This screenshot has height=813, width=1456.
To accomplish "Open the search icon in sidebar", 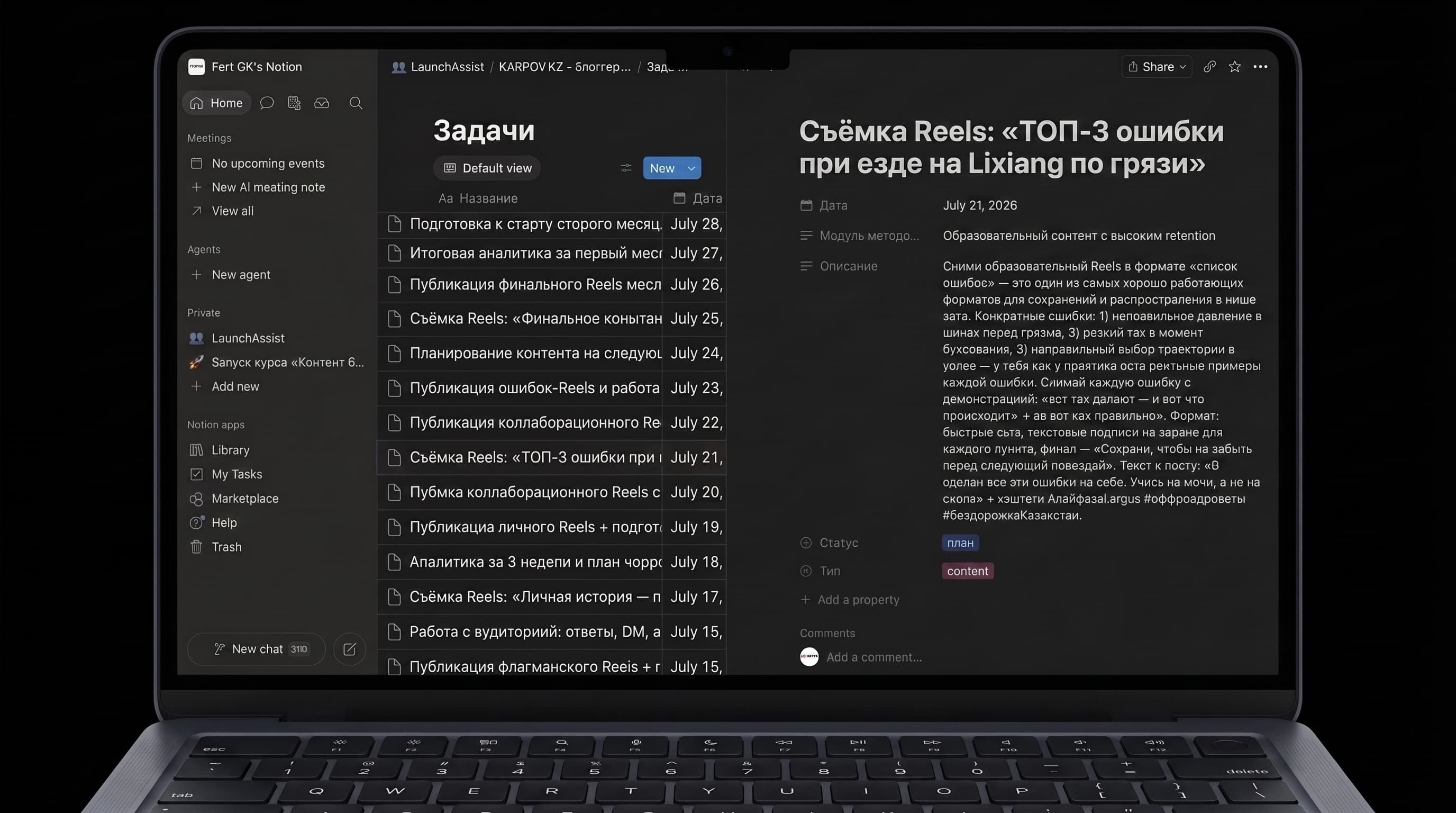I will tap(356, 103).
